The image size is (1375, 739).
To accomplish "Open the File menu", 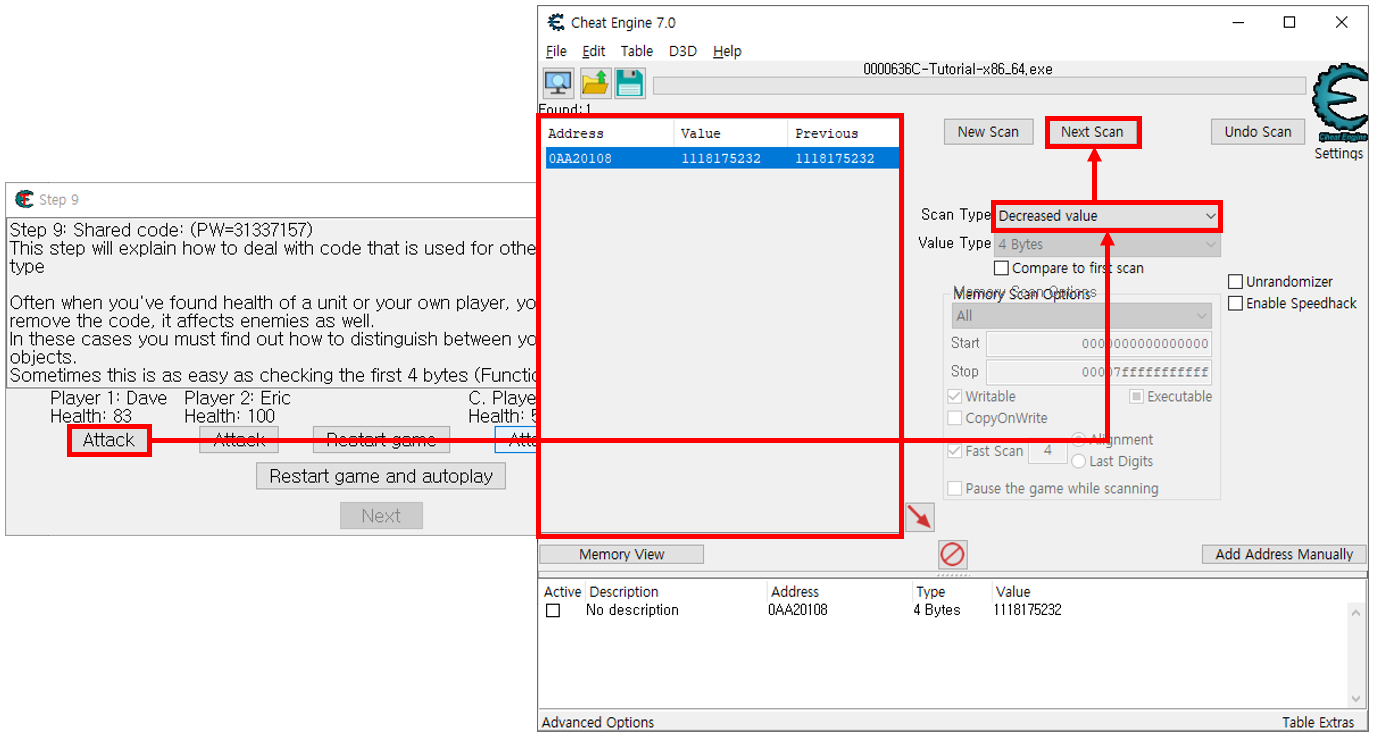I will click(x=556, y=51).
